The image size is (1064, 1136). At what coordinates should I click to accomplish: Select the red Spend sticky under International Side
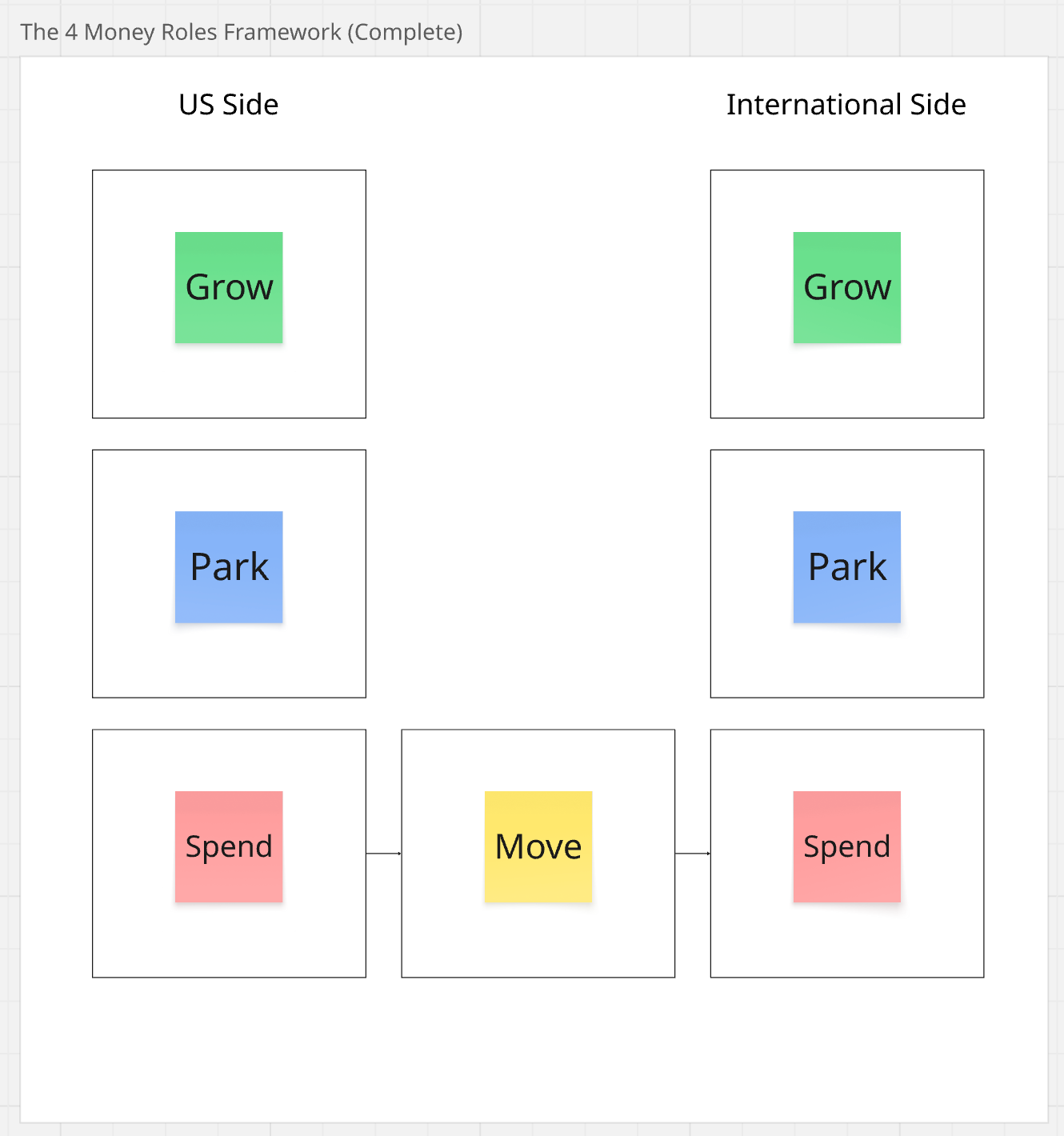[x=846, y=846]
